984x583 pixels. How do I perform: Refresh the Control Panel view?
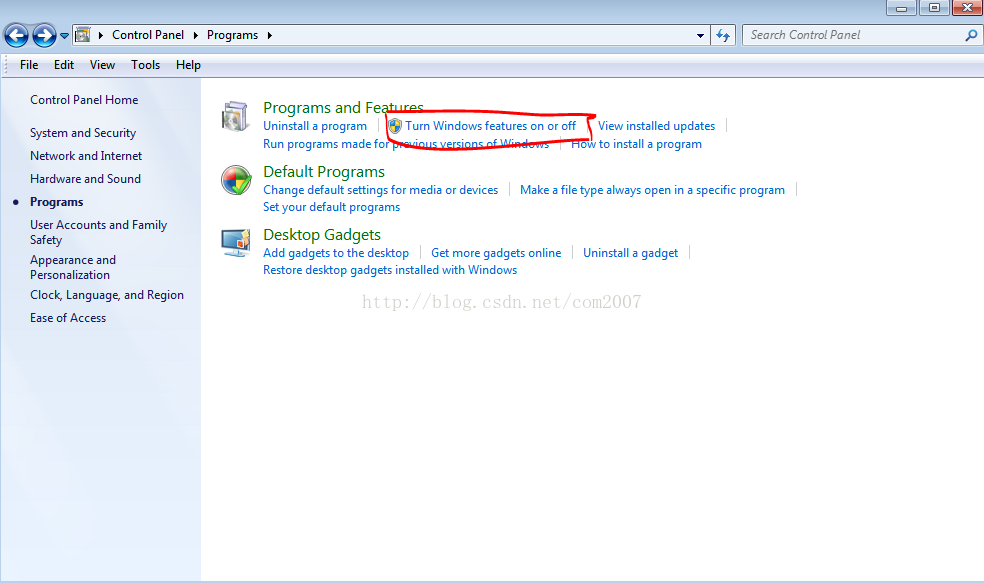pyautogui.click(x=723, y=36)
